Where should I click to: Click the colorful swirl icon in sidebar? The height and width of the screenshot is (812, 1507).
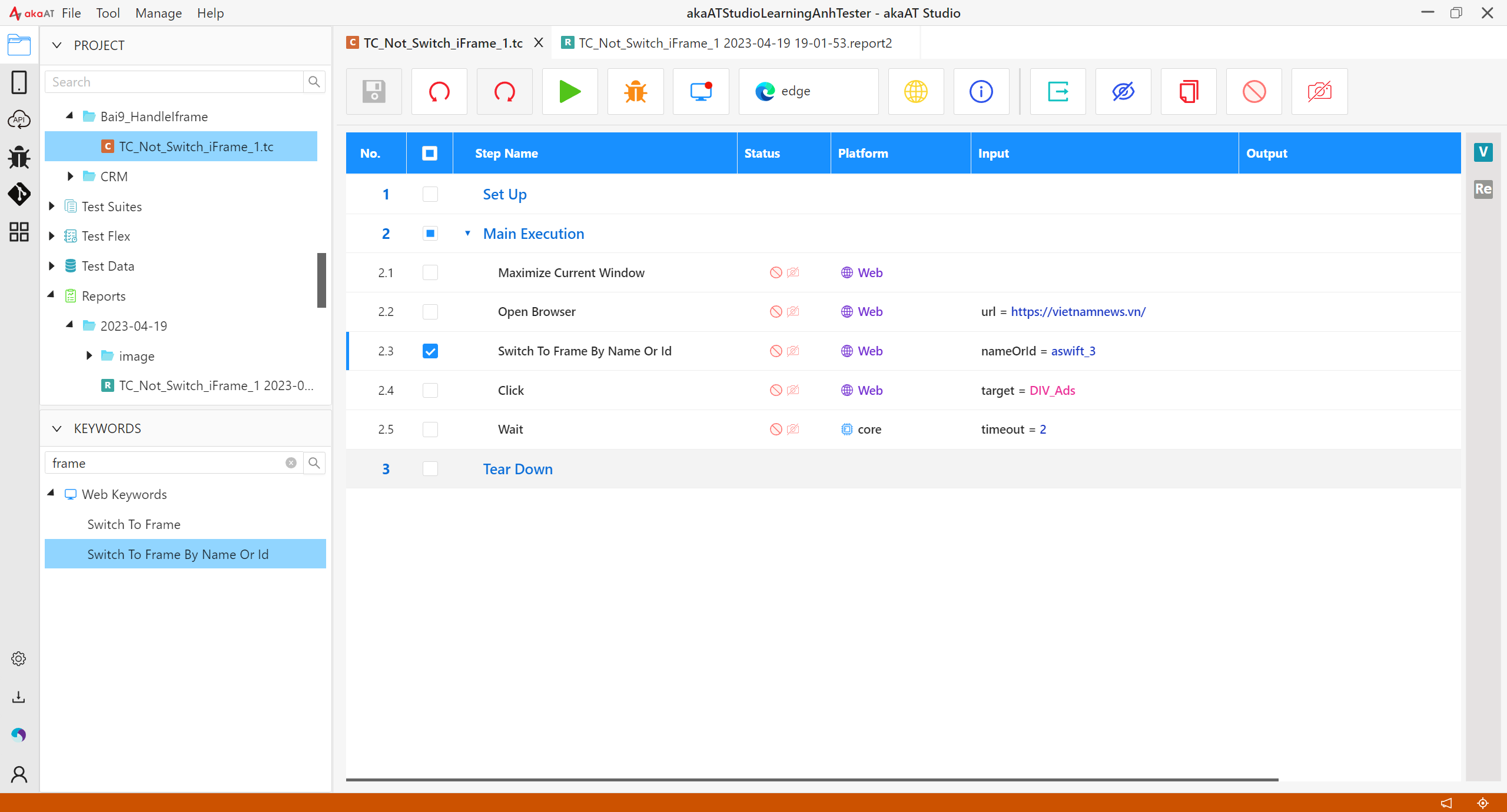[19, 735]
